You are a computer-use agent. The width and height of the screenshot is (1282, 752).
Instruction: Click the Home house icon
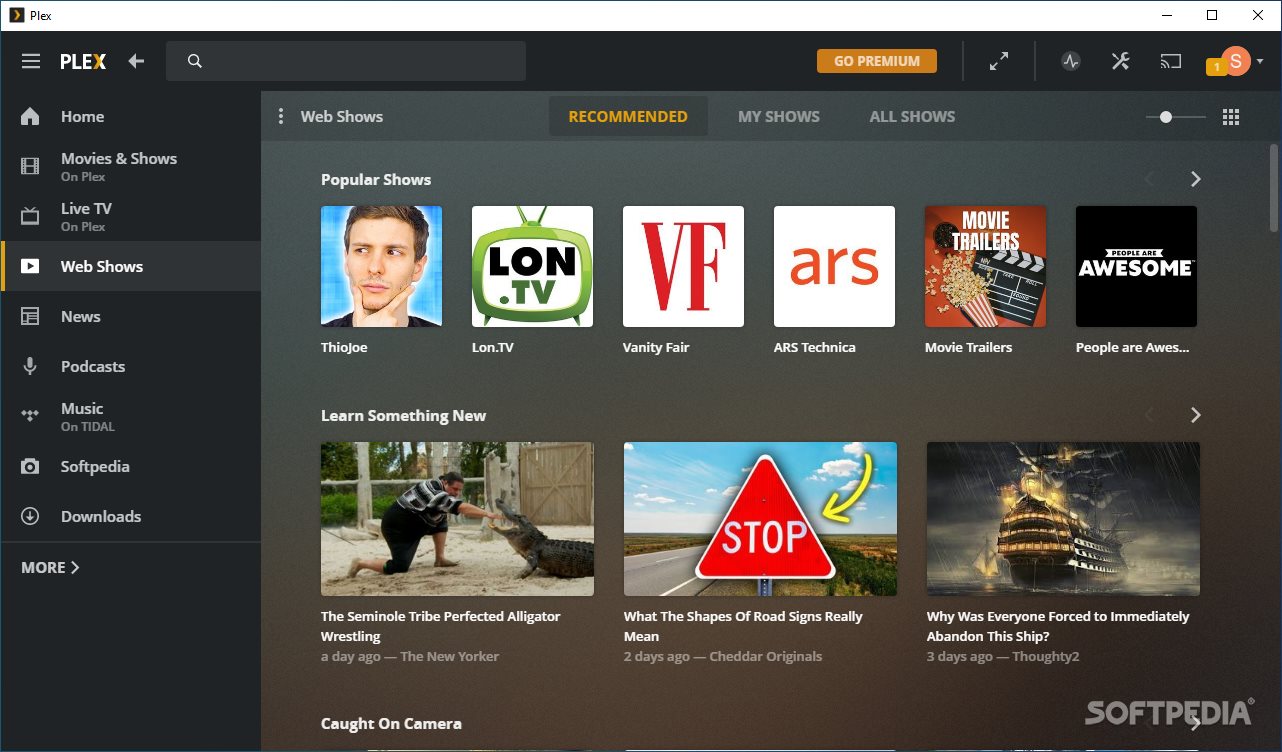coord(30,116)
